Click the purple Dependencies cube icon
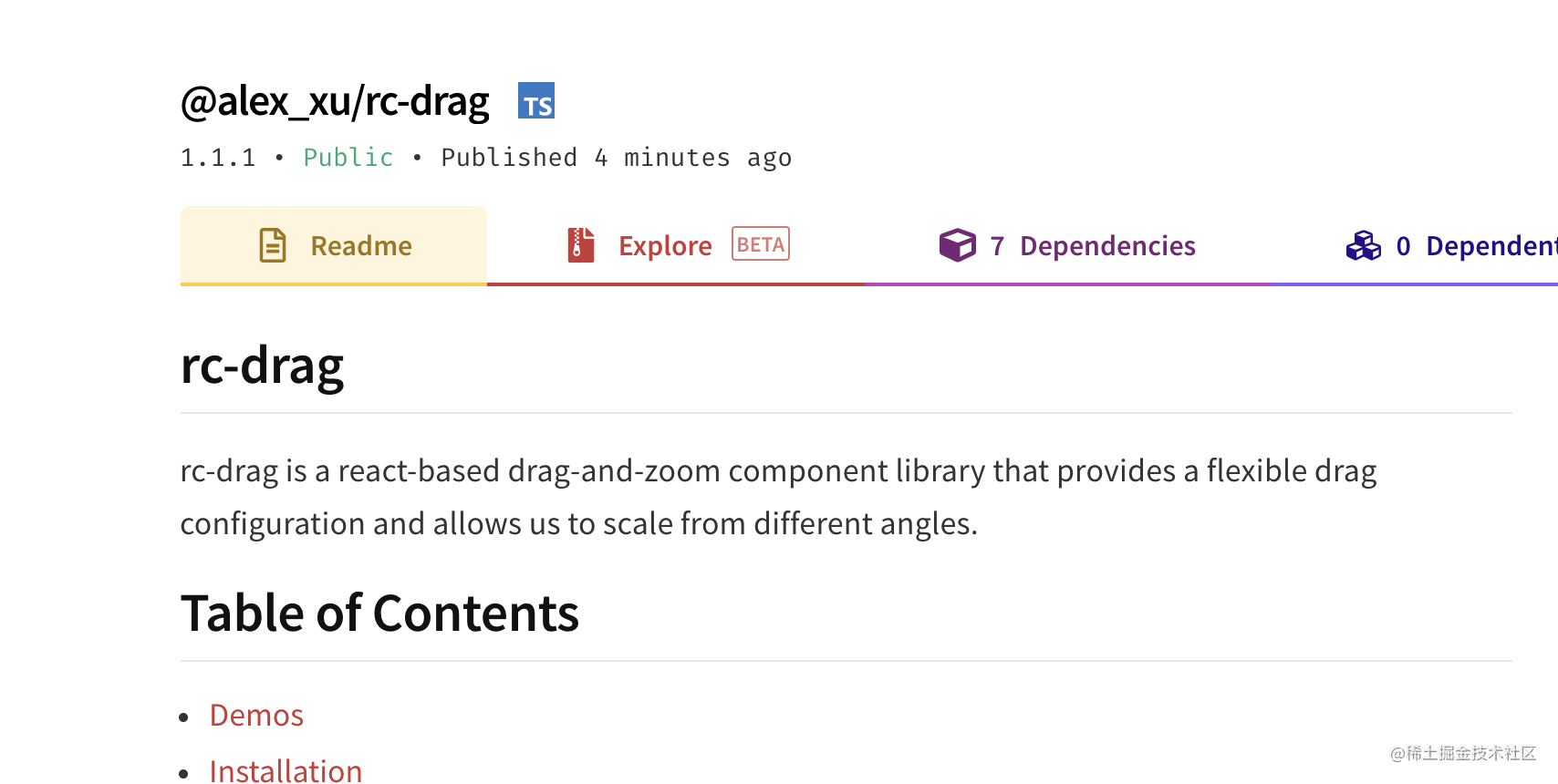This screenshot has height=784, width=1558. (x=958, y=245)
